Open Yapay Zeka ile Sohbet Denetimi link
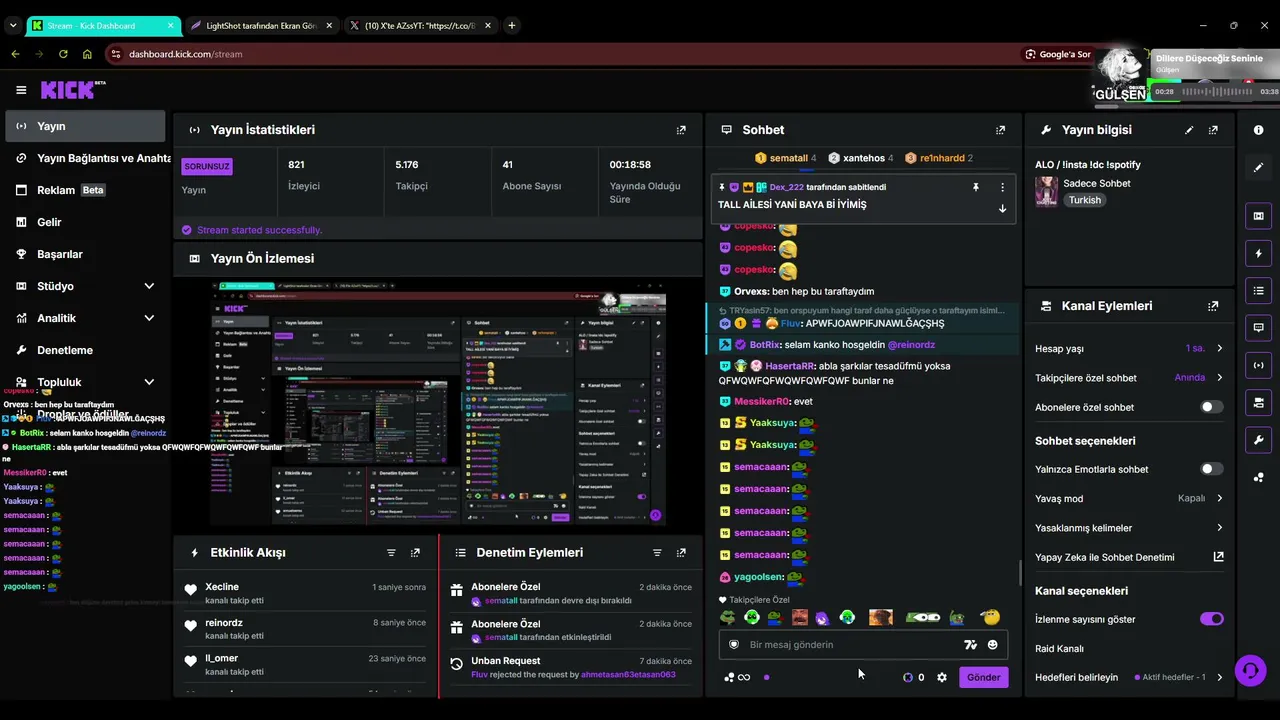Viewport: 1280px width, 720px height. [1129, 557]
